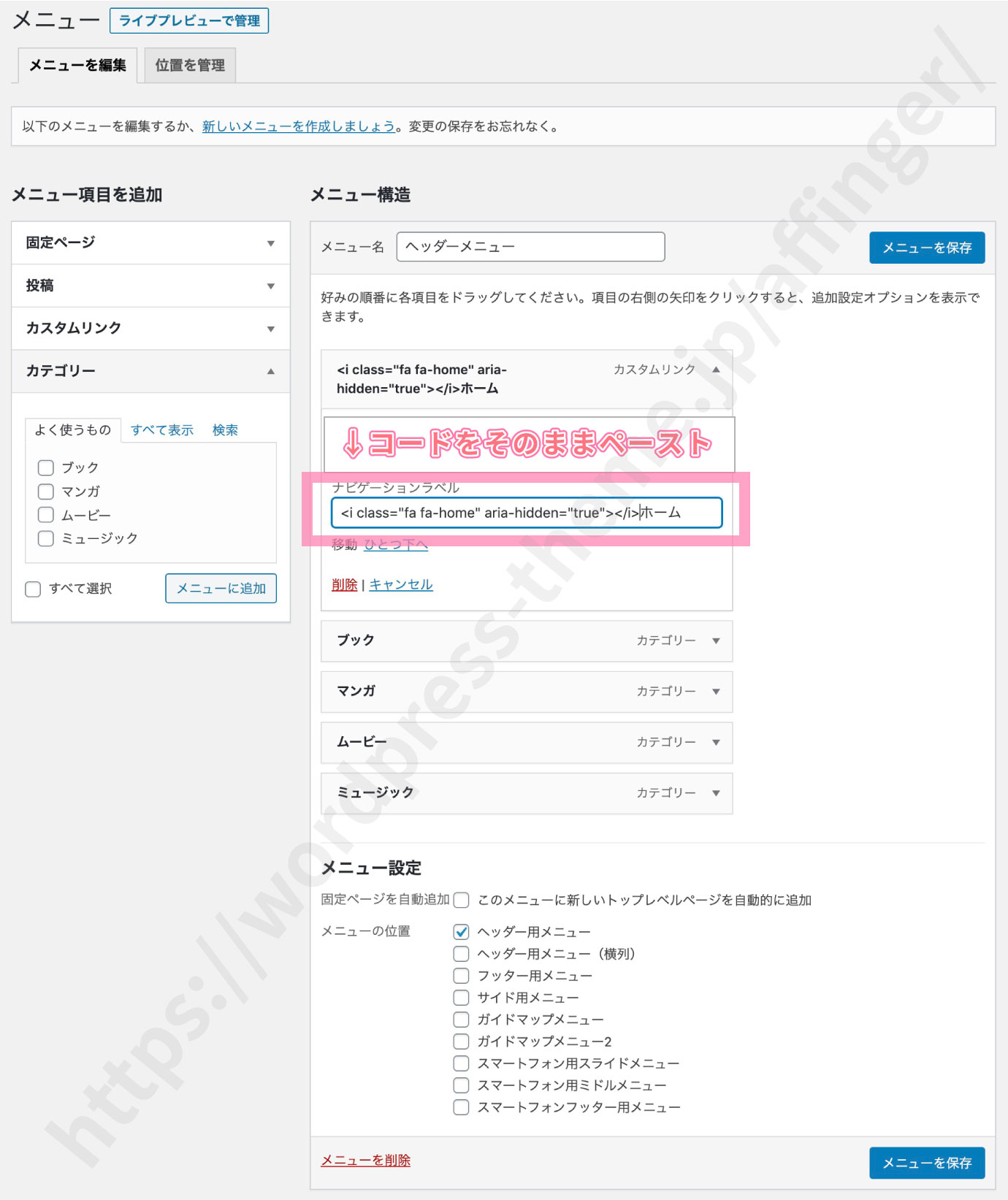Enable 固定ページを自動追加 checkbox
Viewport: 1008px width, 1200px height.
pos(461,900)
